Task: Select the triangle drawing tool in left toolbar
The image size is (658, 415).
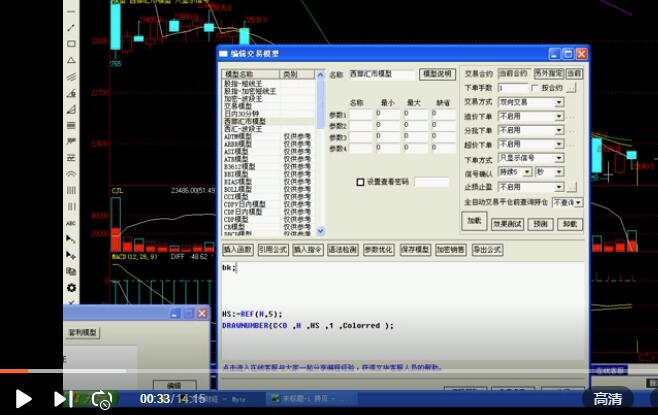Action: (71, 60)
